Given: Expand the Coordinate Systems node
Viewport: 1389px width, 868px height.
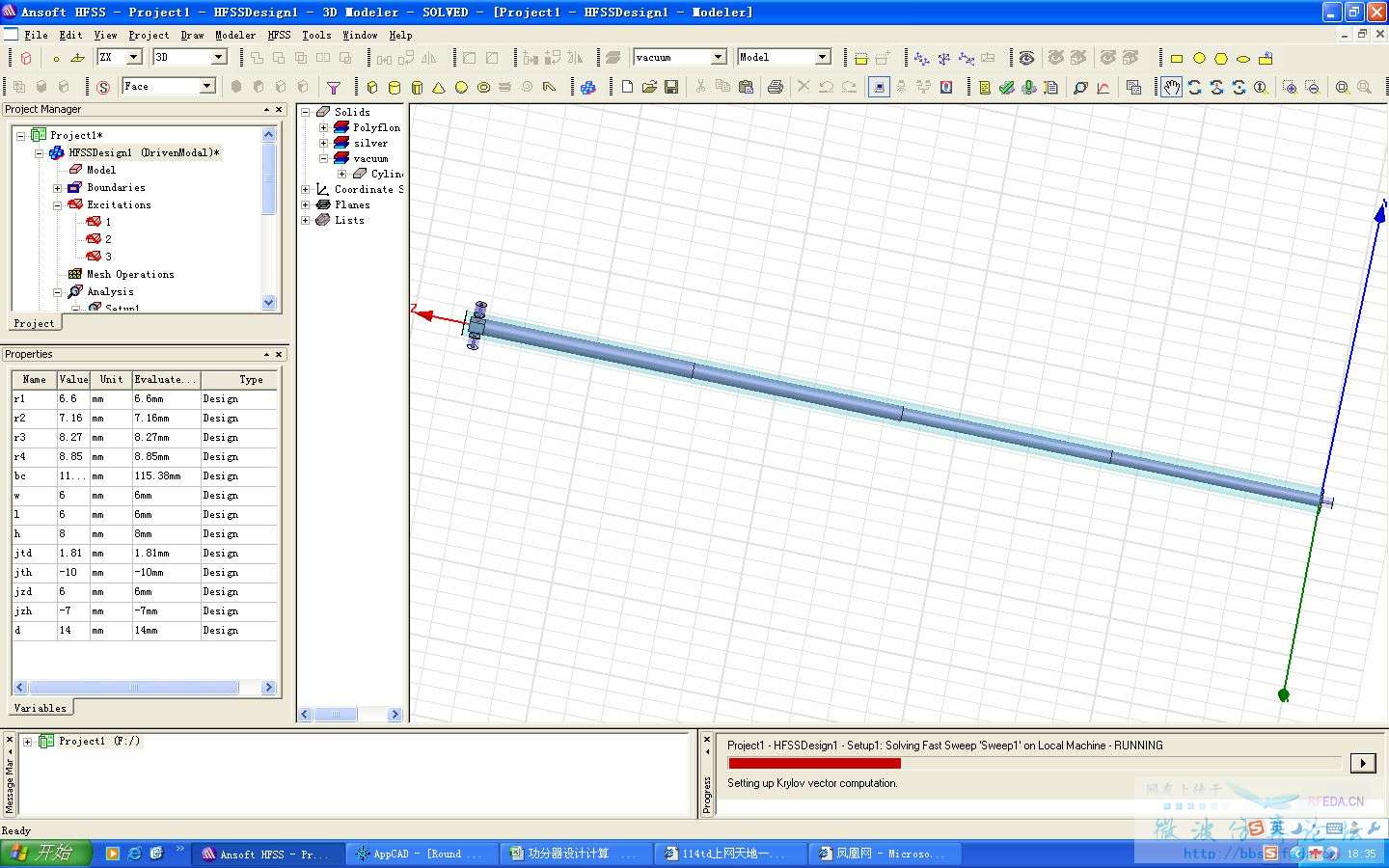Looking at the screenshot, I should (306, 189).
